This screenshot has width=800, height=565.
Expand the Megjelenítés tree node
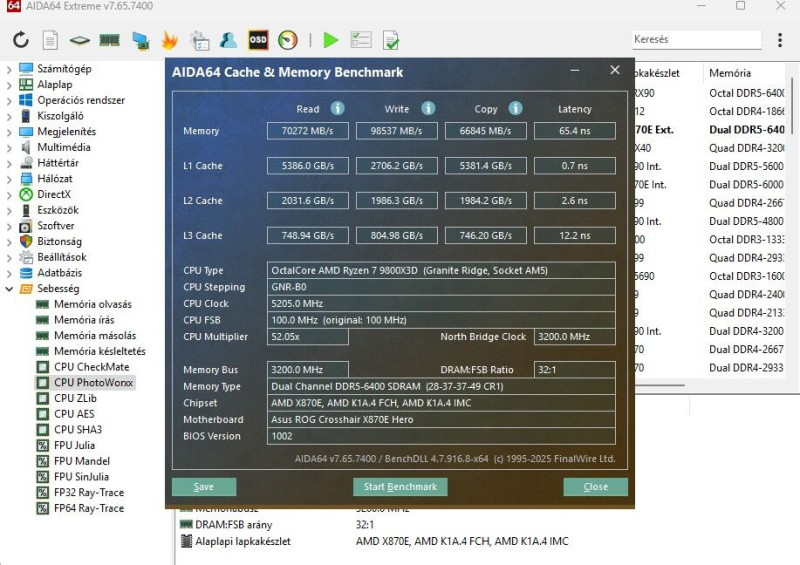coord(9,132)
